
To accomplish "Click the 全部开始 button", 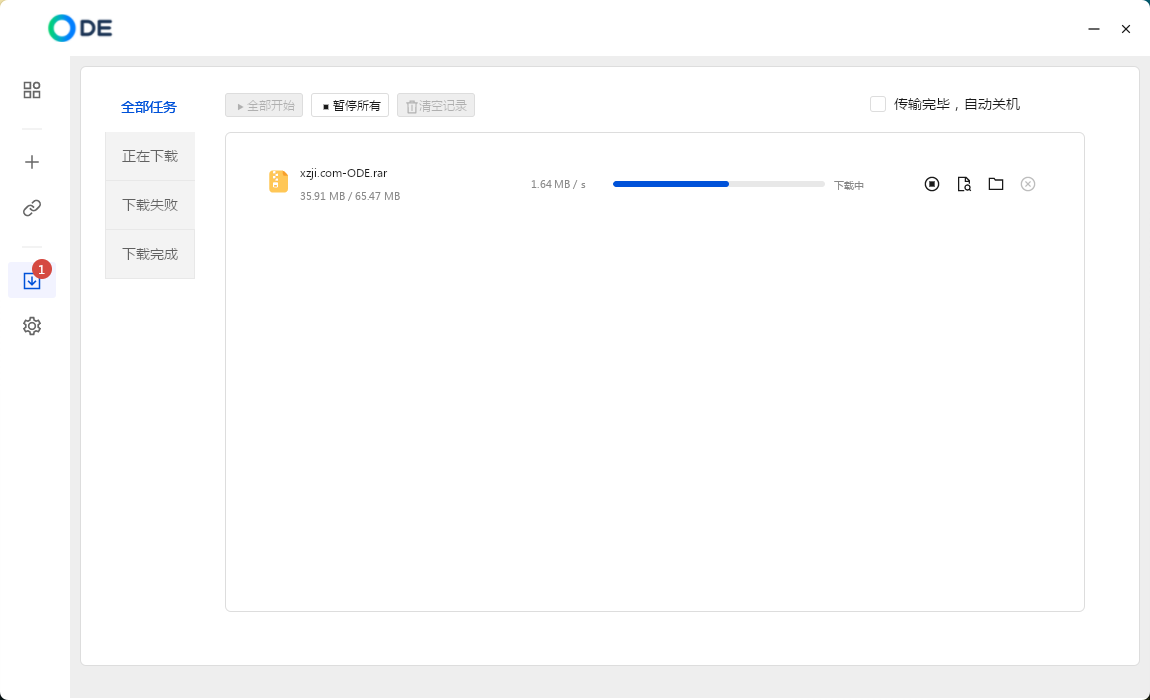I will click(265, 105).
